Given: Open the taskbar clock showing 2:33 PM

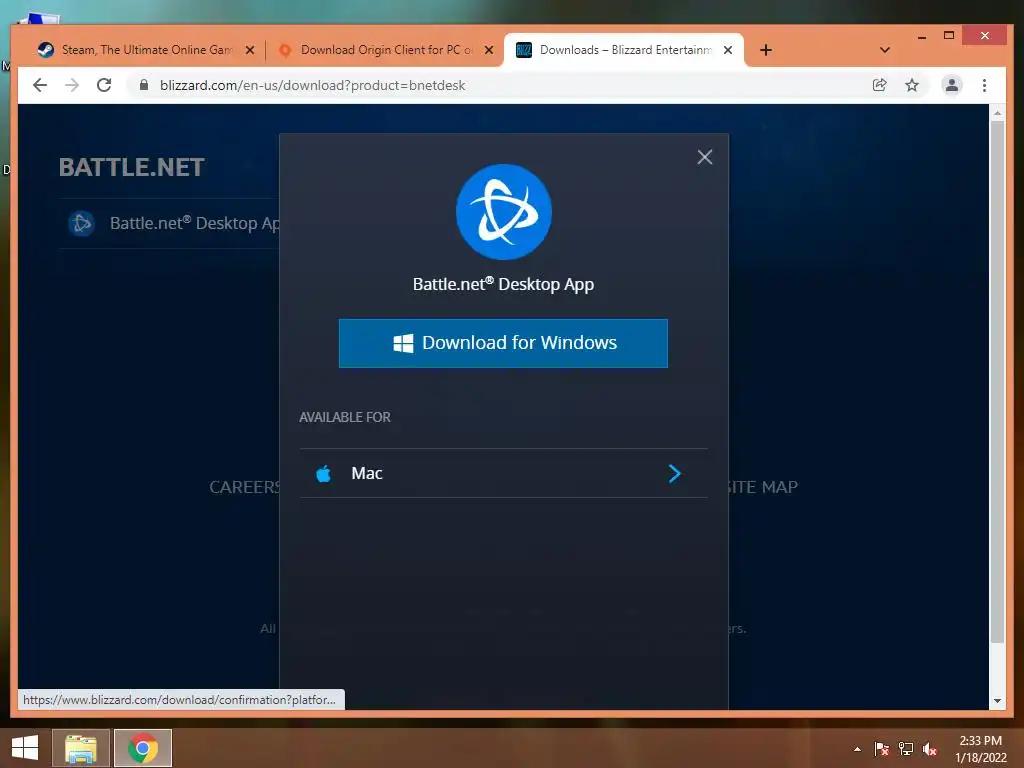Looking at the screenshot, I should 981,749.
